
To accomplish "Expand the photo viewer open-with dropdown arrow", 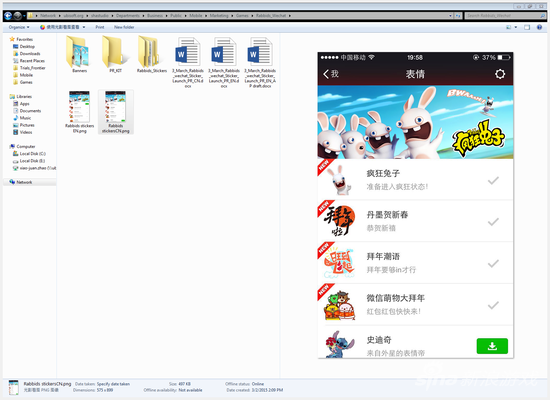I will [x=84, y=27].
